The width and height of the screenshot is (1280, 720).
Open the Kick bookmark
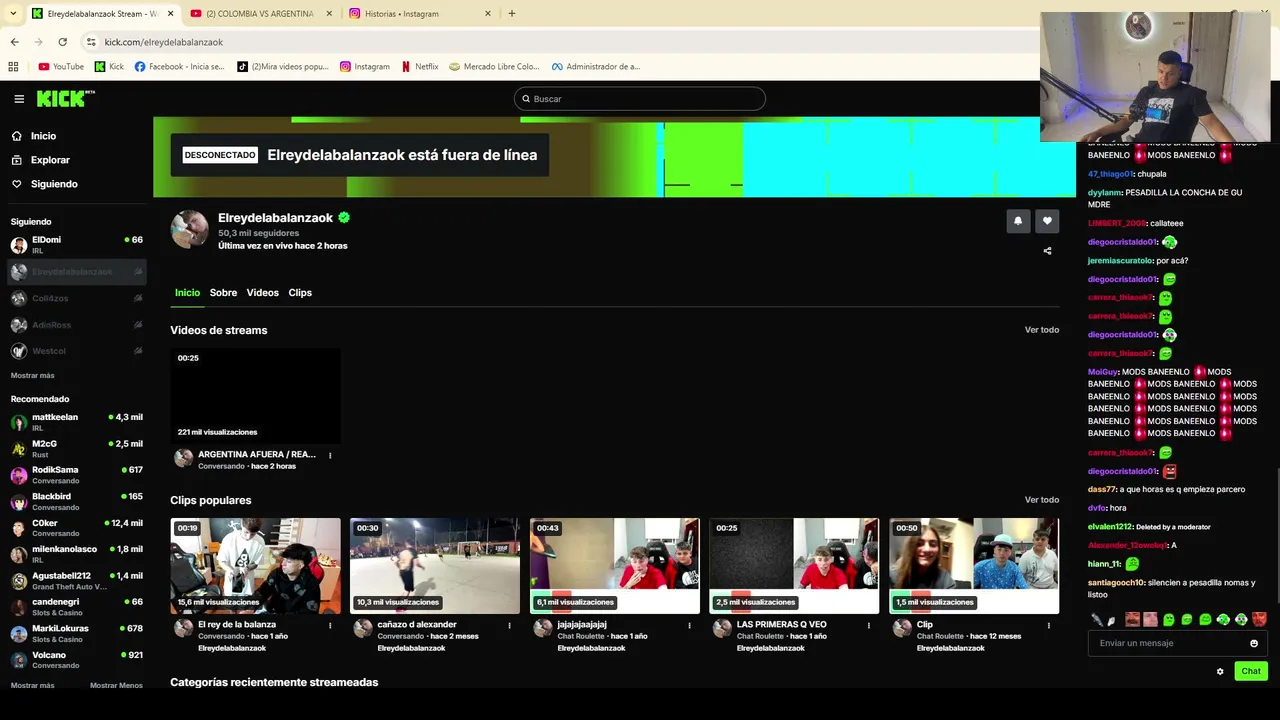click(109, 67)
